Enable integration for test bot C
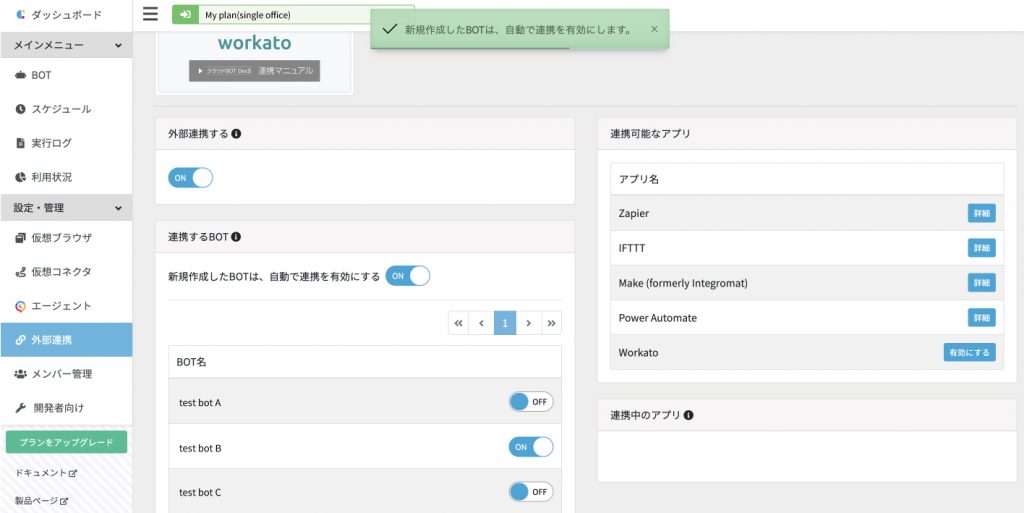The image size is (1024, 513). [x=531, y=491]
